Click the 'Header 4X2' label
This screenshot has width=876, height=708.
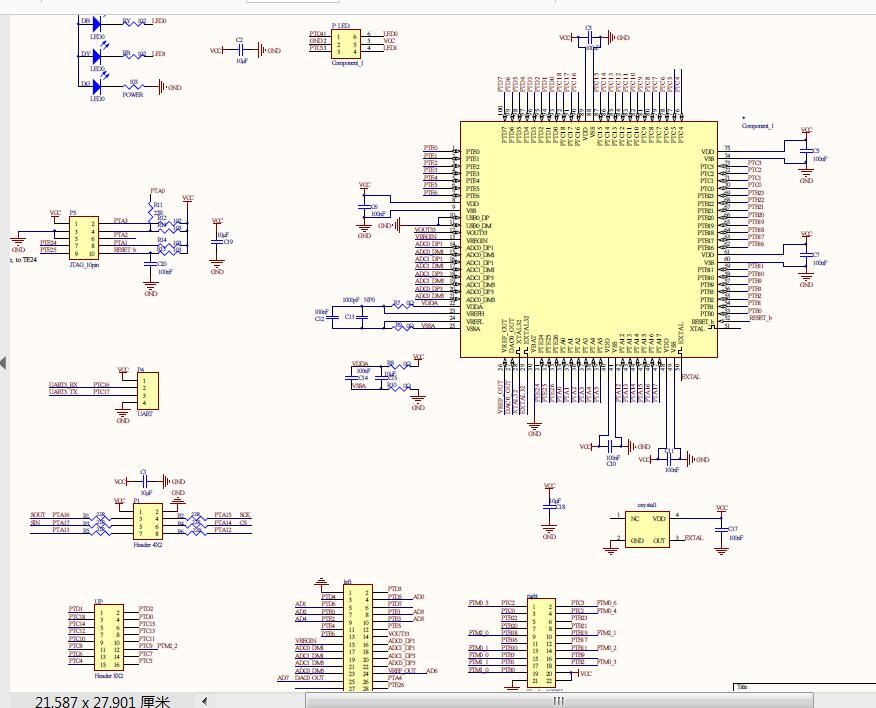point(148,544)
